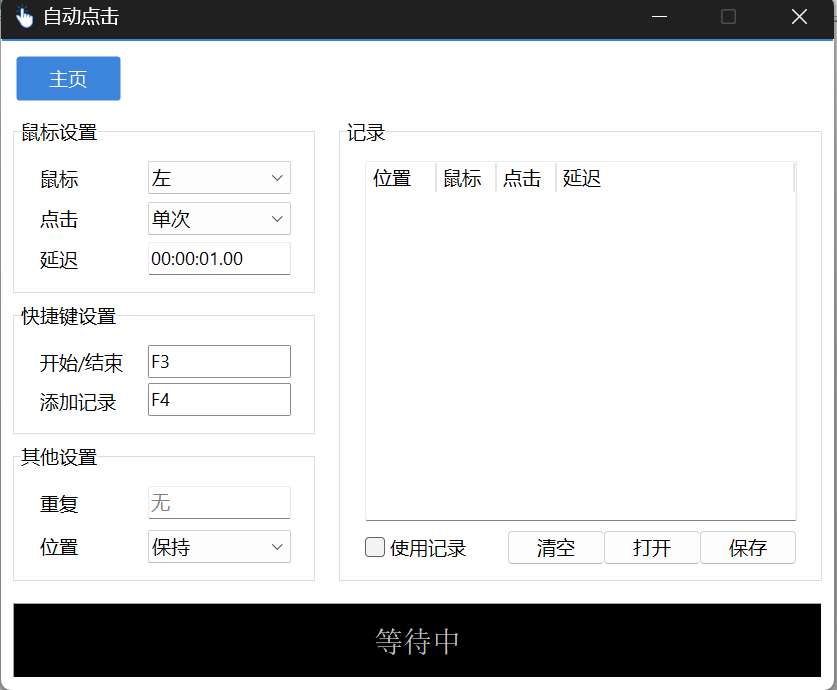Click the 延迟 column header in records
Viewport: 837px width, 690px height.
[x=580, y=177]
